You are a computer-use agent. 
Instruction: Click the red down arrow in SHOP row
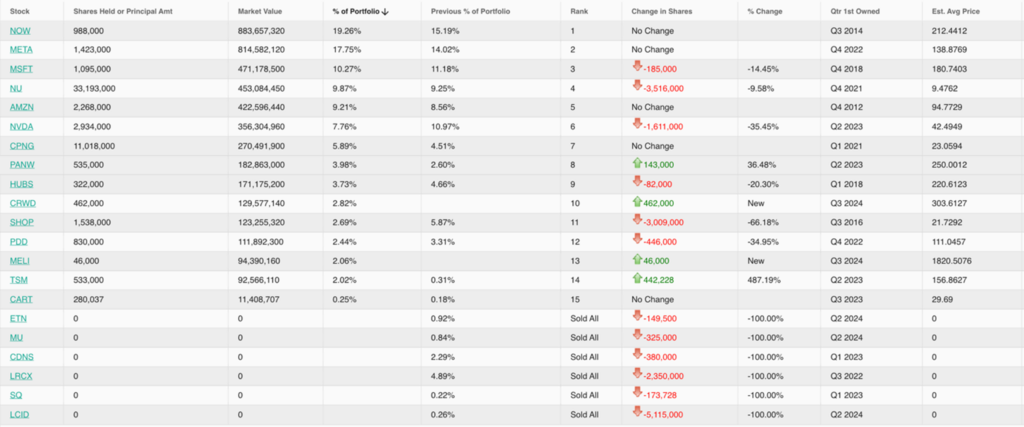click(636, 221)
